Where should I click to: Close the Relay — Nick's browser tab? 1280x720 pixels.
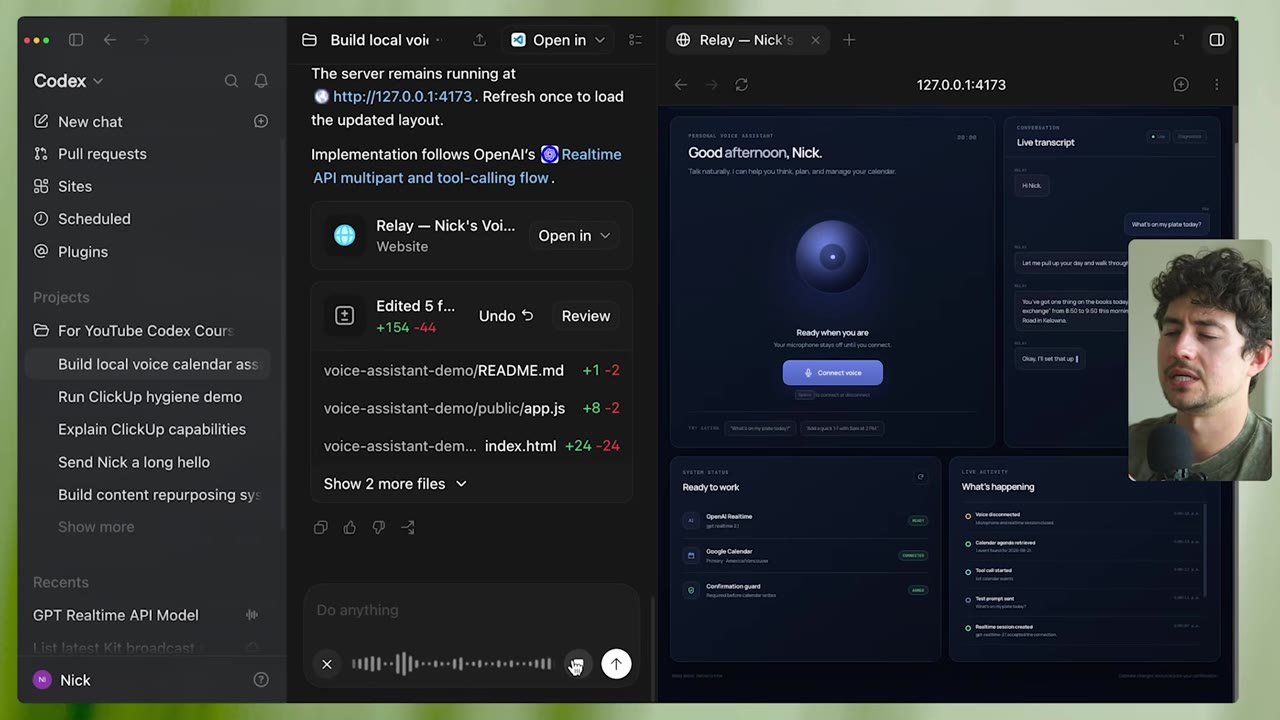tap(815, 40)
